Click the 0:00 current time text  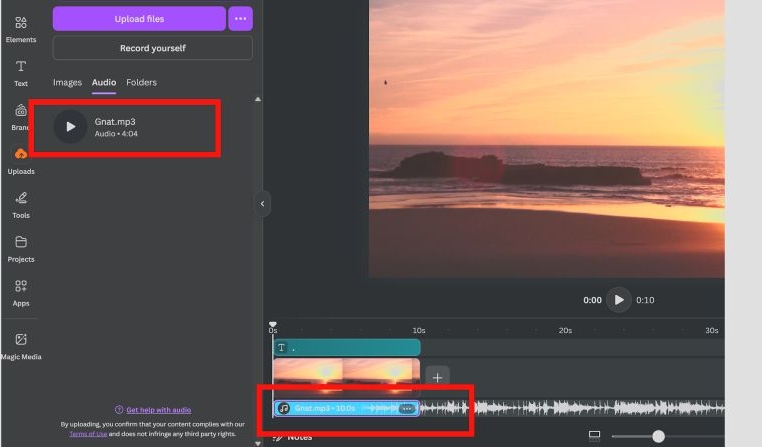(592, 300)
